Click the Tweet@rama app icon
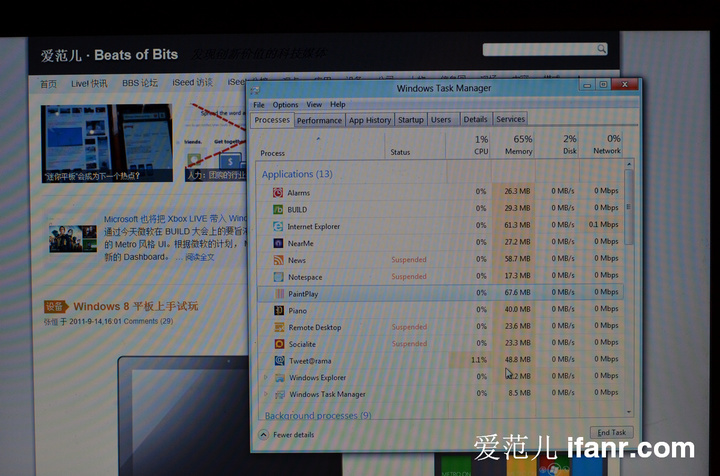This screenshot has height=476, width=720. pyautogui.click(x=280, y=360)
